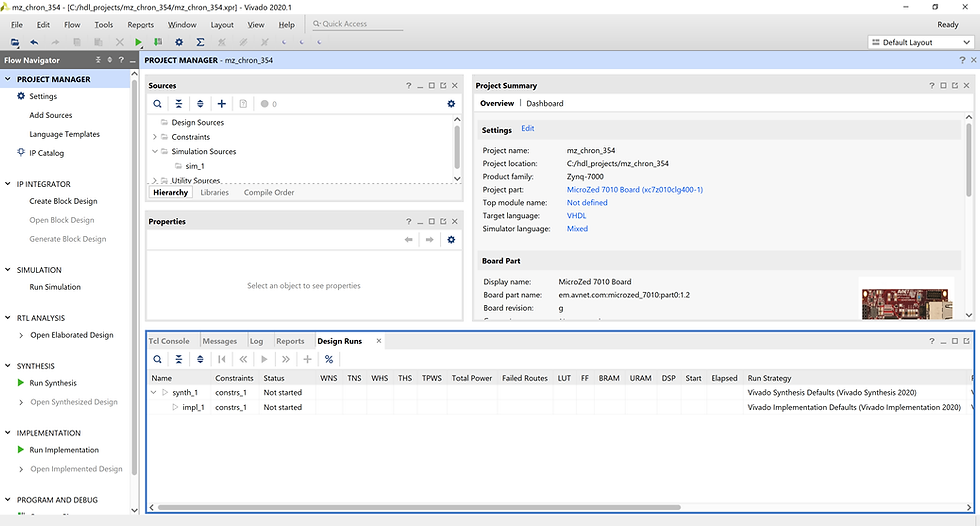
Task: Collapse the Simulation Sources folder
Action: pos(155,151)
